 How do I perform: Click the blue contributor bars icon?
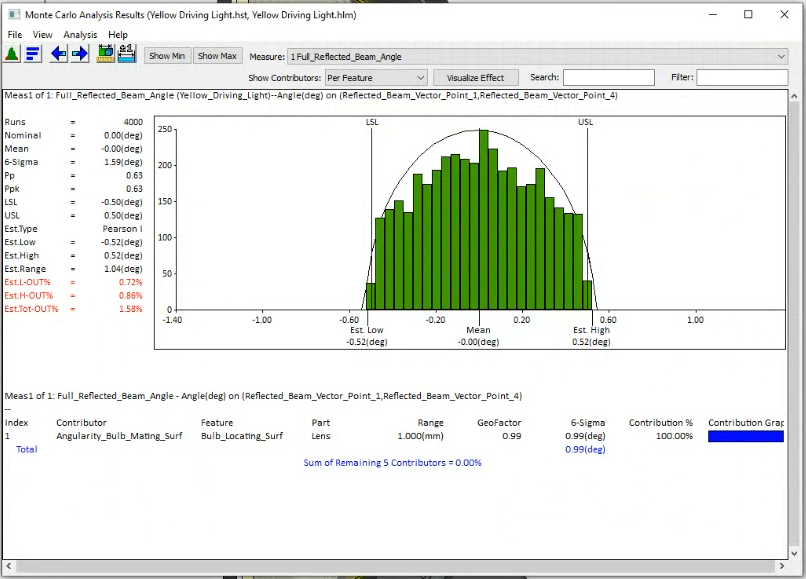[x=33, y=55]
